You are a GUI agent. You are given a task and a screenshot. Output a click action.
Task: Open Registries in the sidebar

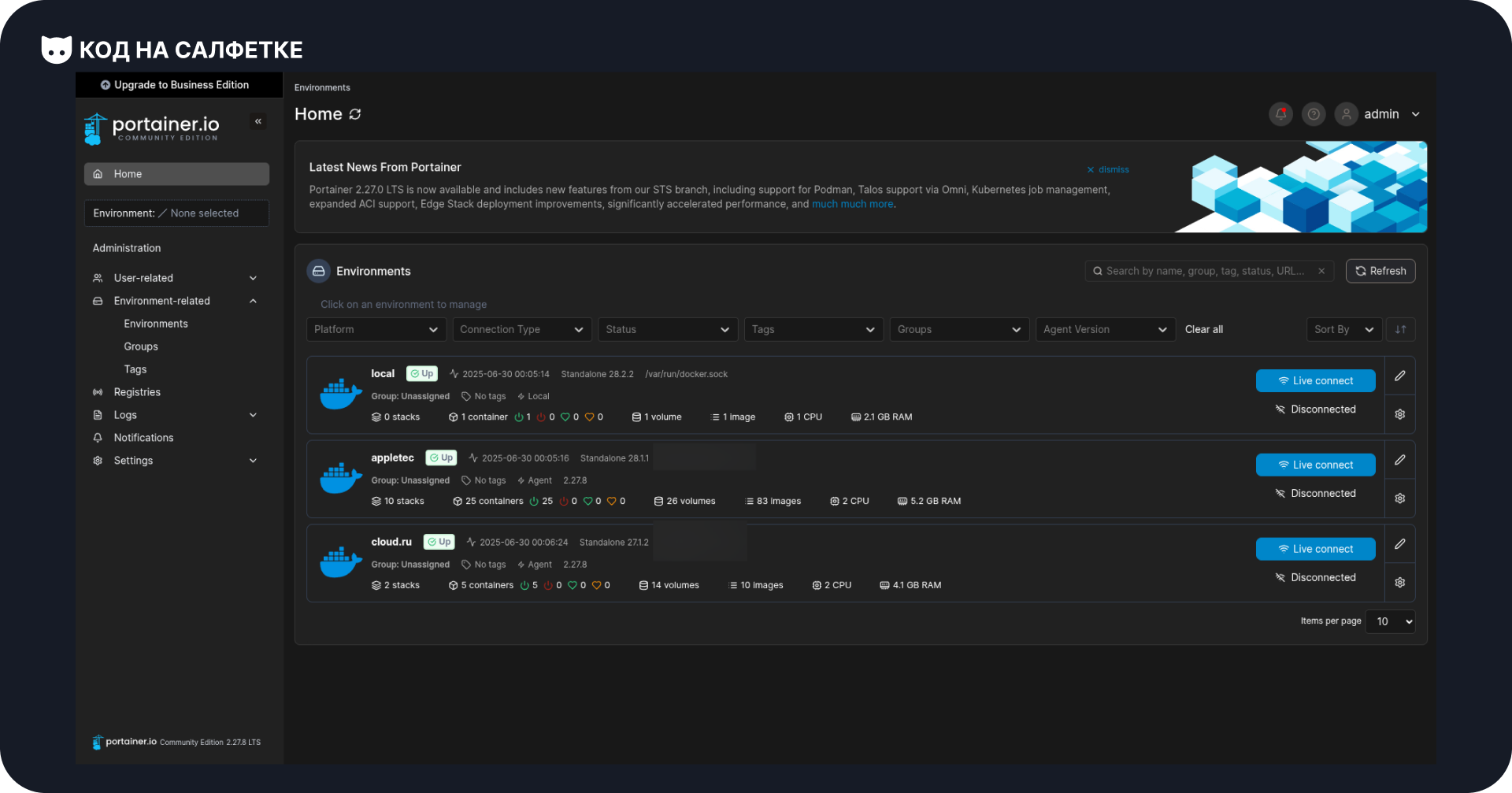137,392
